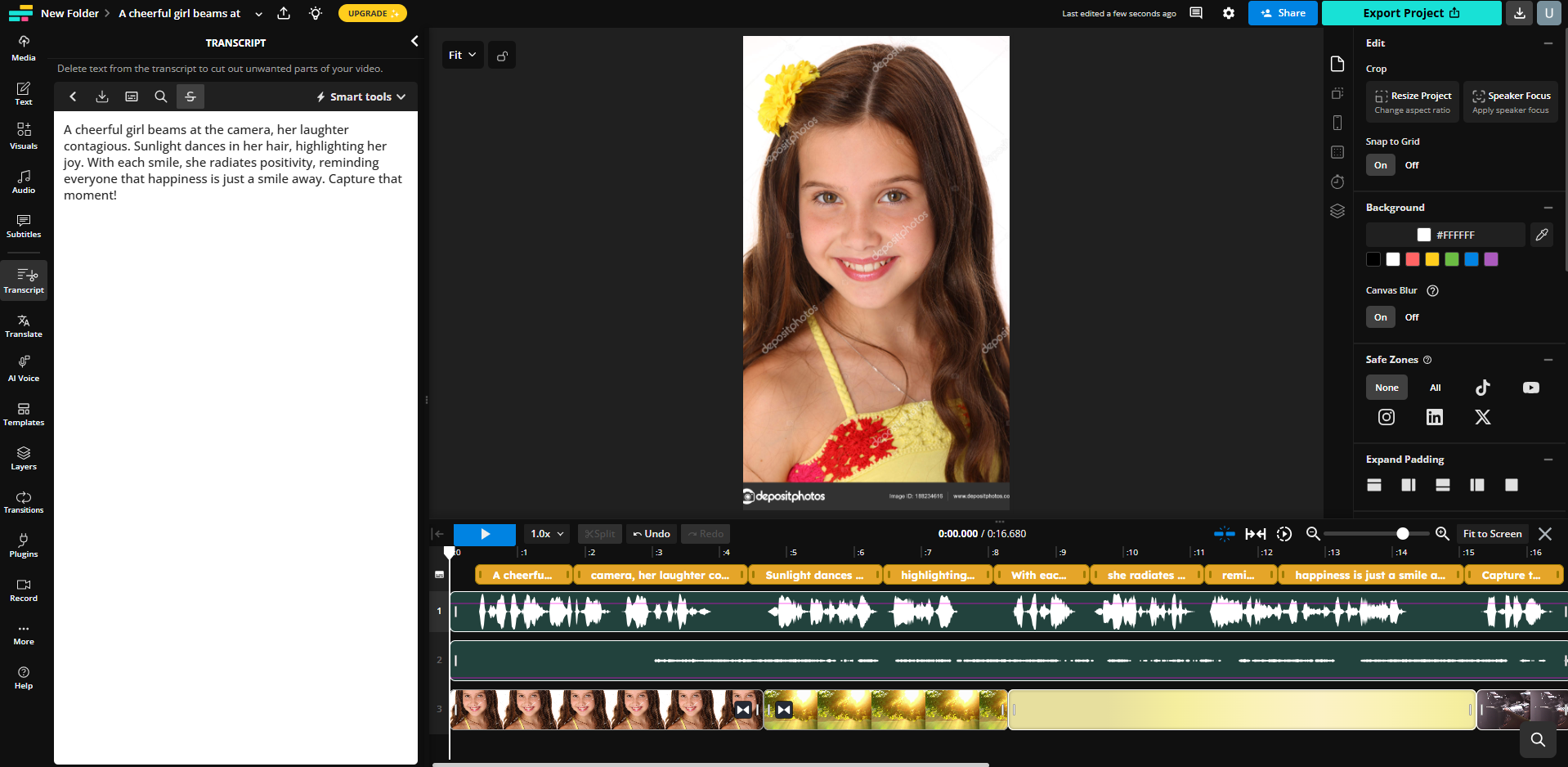1568x767 pixels.
Task: Open the Templates panel
Action: click(23, 413)
